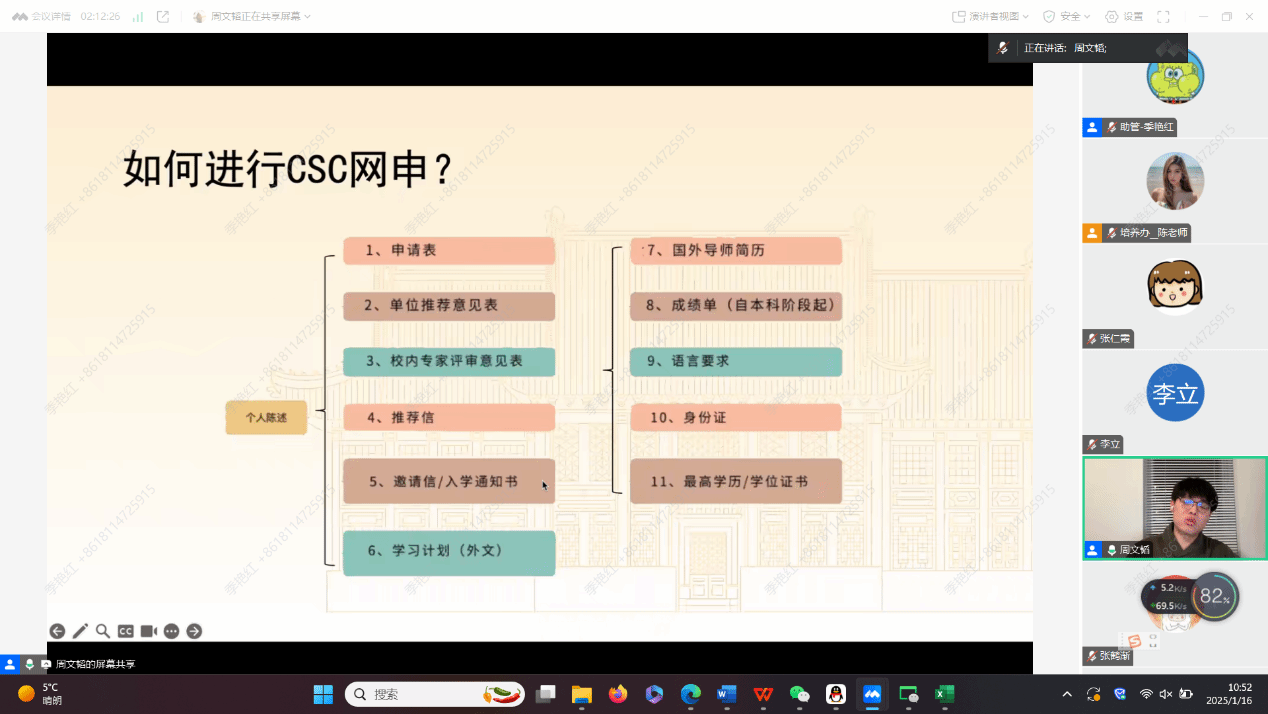Select 周文韬 participant video tile
Image resolution: width=1268 pixels, height=714 pixels.
pyautogui.click(x=1174, y=508)
